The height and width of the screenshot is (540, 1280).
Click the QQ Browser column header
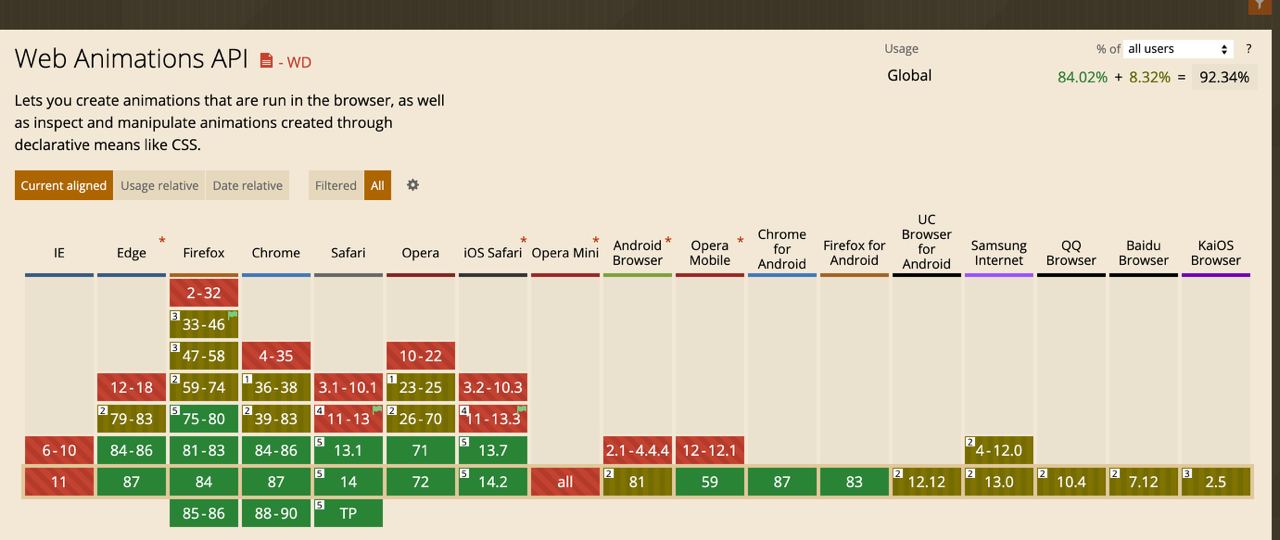tap(1071, 253)
